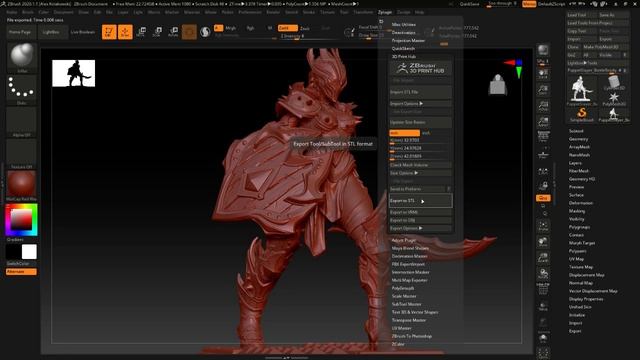The width and height of the screenshot is (640, 360).
Task: Open the Texture Off slot
Action: coord(22,153)
